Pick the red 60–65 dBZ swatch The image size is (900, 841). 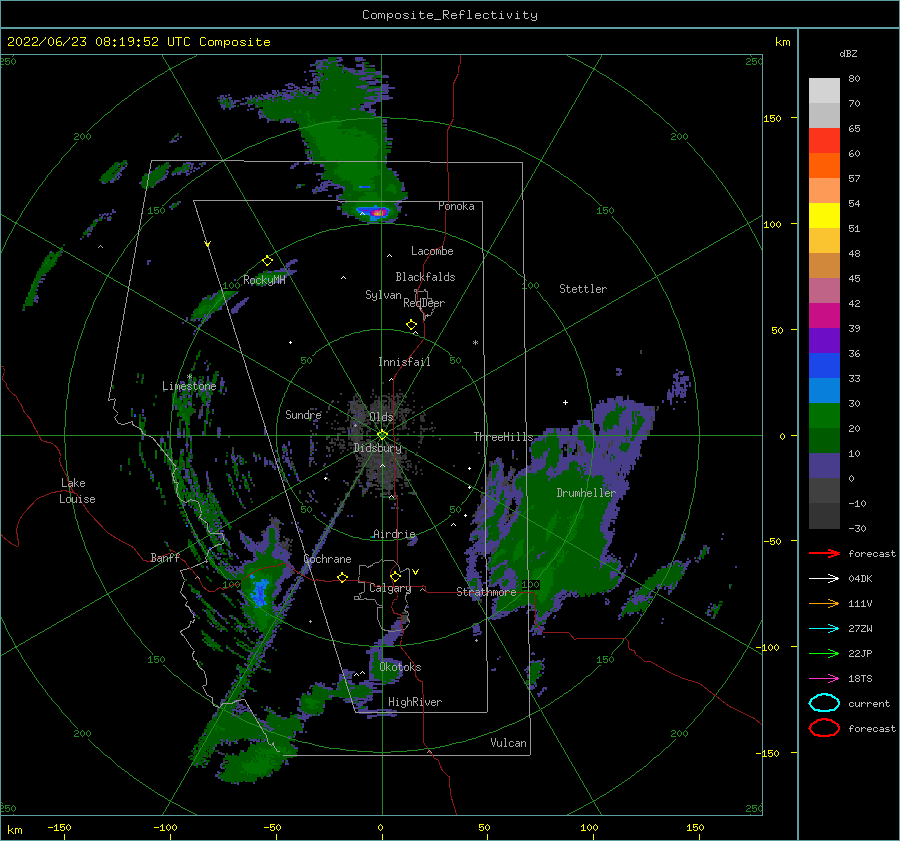pyautogui.click(x=824, y=140)
